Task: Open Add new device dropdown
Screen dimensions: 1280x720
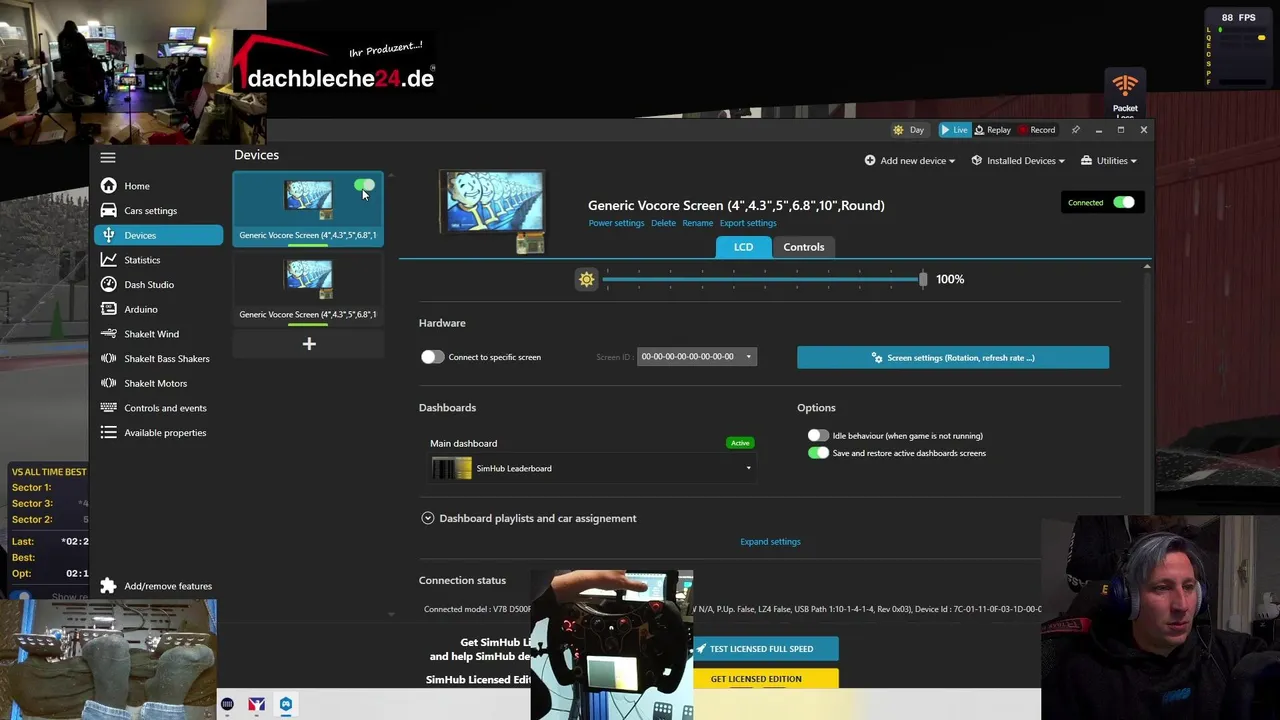Action: click(909, 161)
